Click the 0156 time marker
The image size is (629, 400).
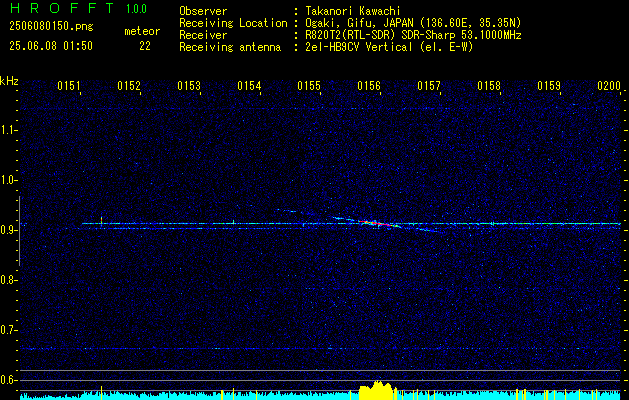point(369,85)
